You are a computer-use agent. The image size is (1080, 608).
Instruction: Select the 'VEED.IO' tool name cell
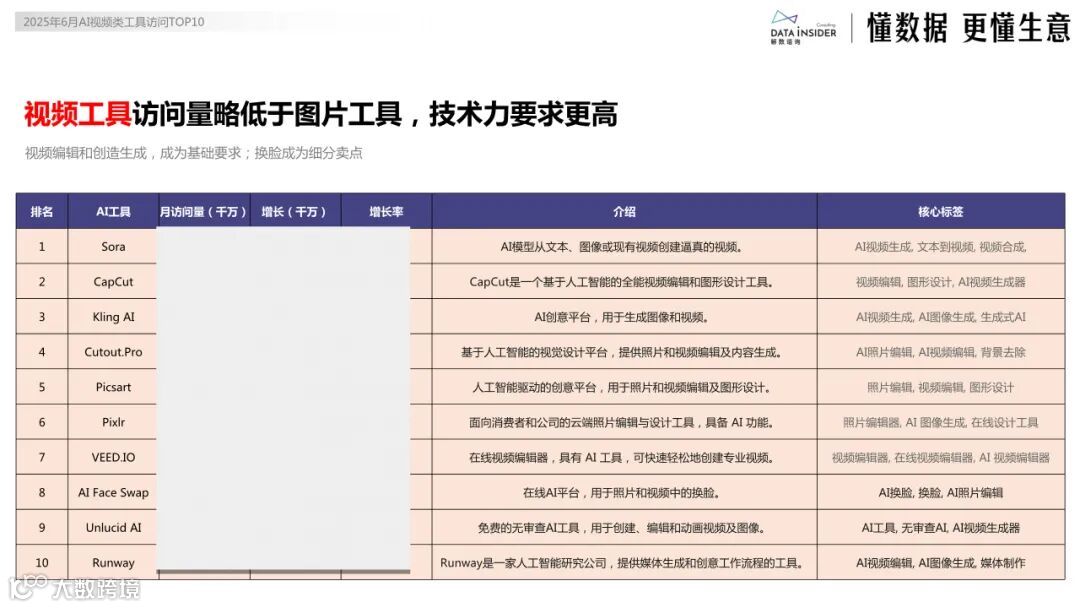[113, 457]
